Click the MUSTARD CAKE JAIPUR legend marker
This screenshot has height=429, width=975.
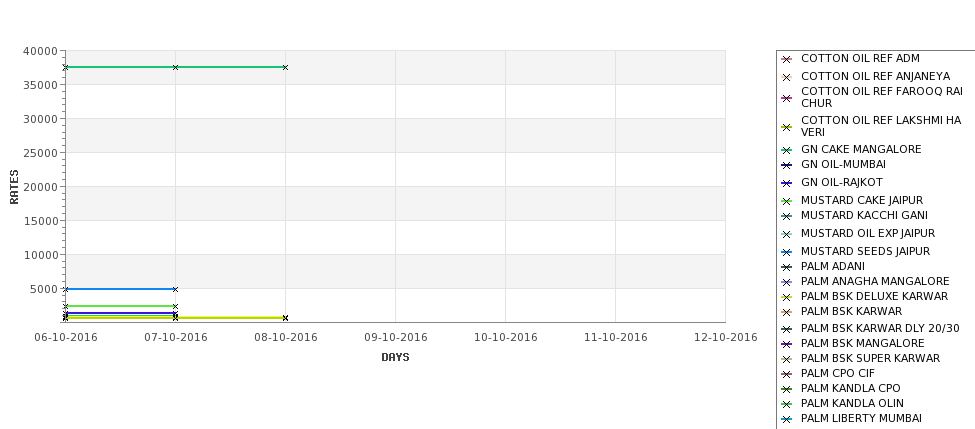786,201
